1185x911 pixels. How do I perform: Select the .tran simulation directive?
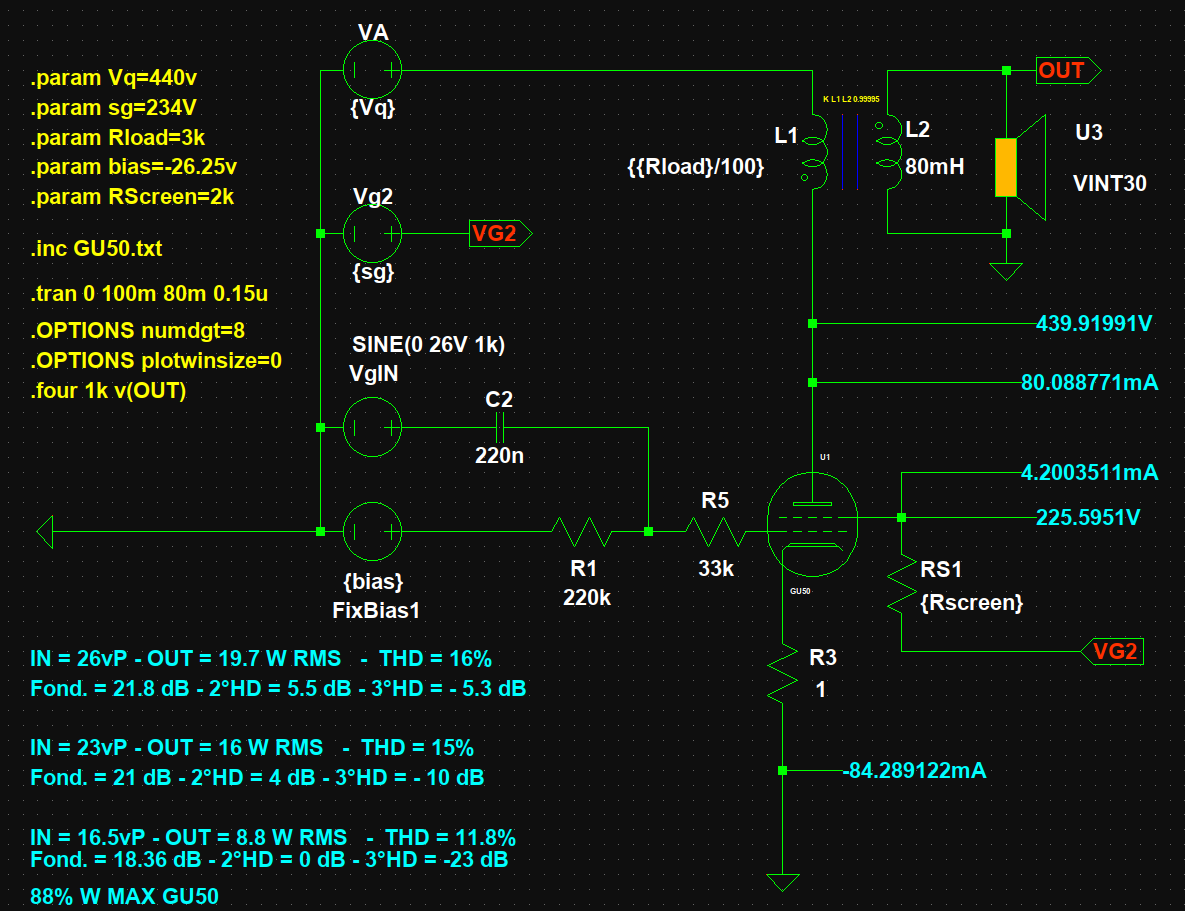(150, 294)
